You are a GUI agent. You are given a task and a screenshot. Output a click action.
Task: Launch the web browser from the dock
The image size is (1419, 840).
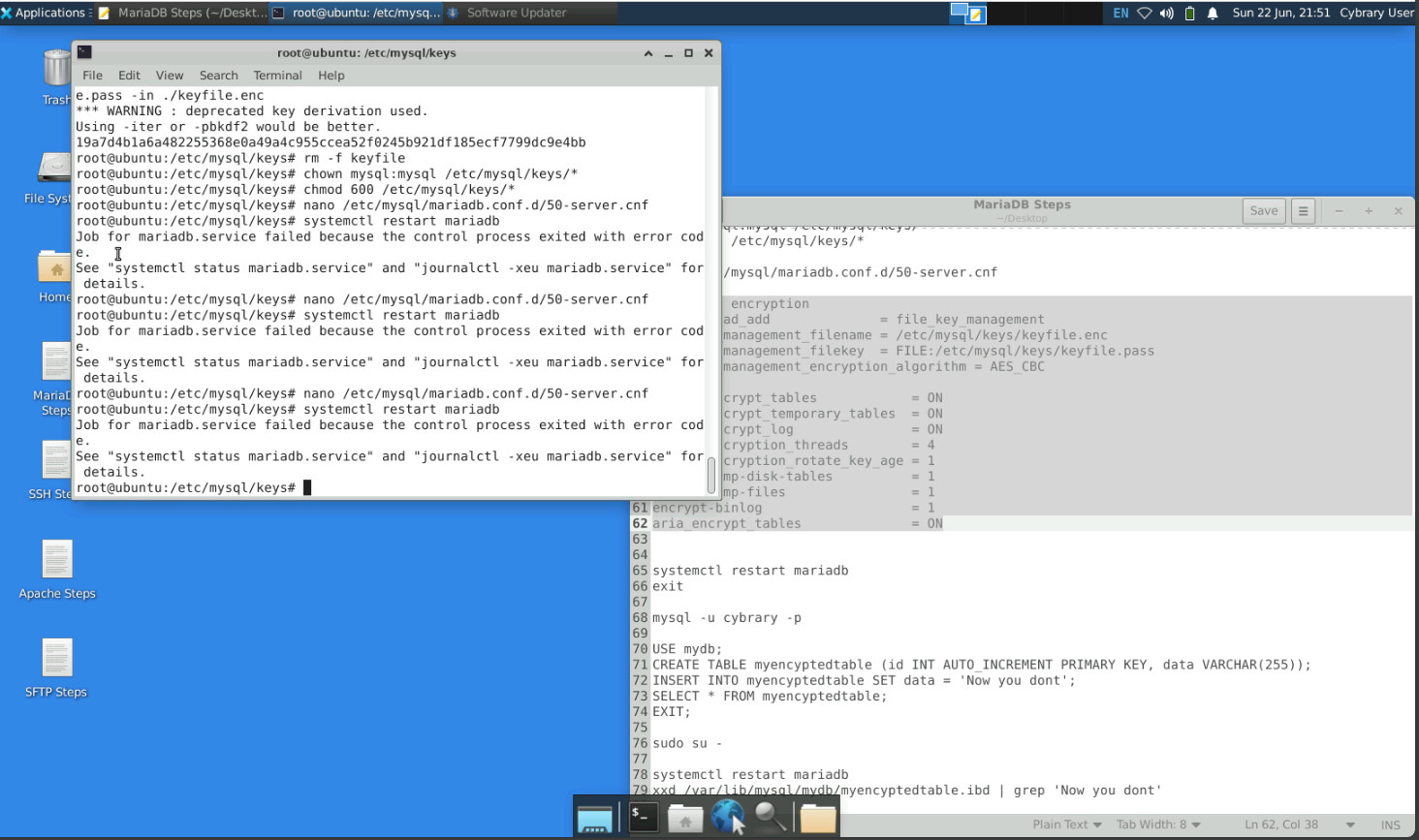[727, 819]
